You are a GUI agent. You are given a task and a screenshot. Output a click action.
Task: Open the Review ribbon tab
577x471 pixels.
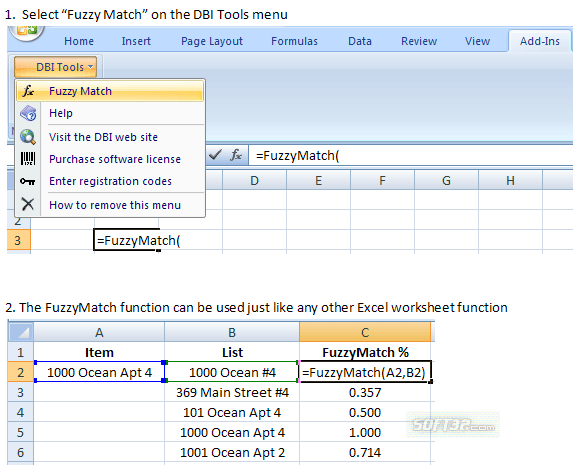pos(419,41)
